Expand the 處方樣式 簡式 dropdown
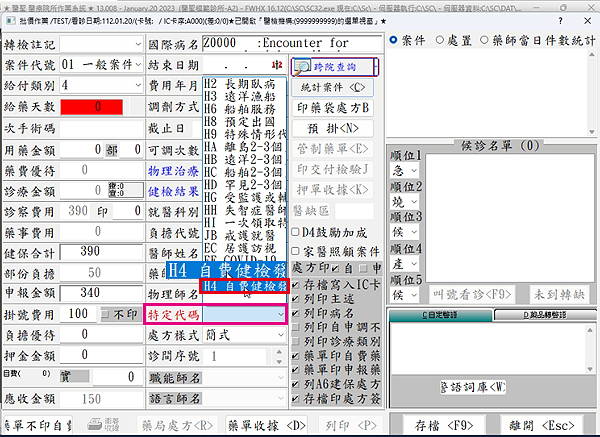Viewport: 600px width, 437px height. 280,335
